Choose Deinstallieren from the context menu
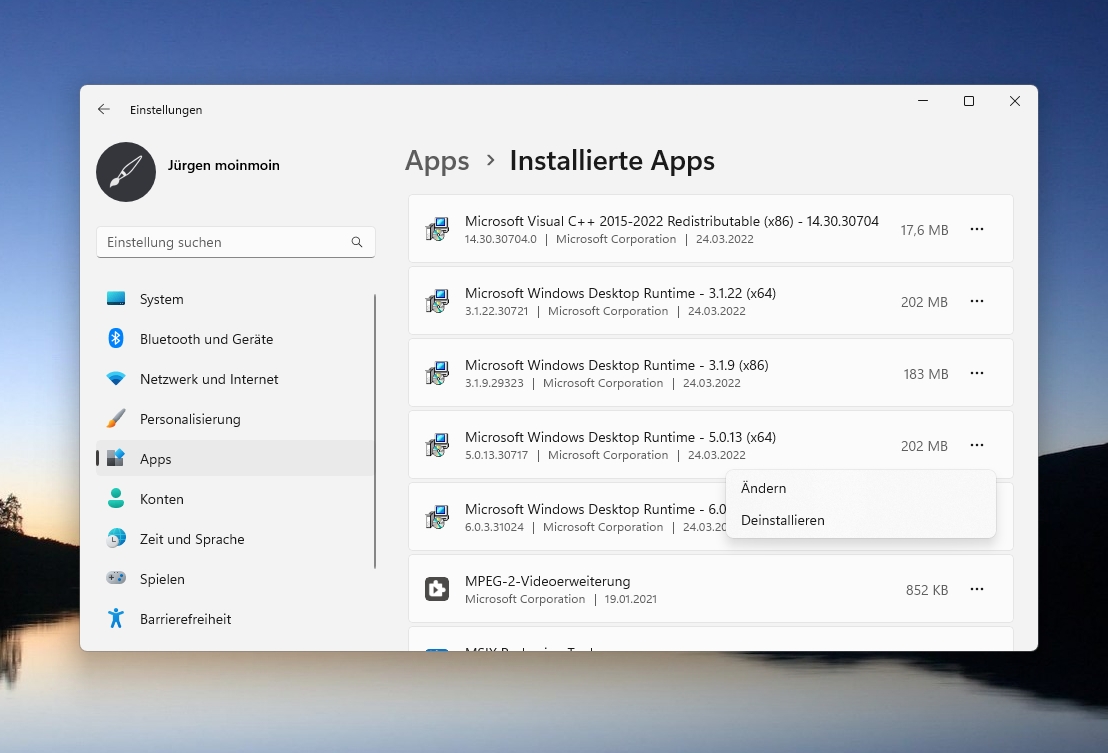Viewport: 1108px width, 753px height. [x=861, y=520]
